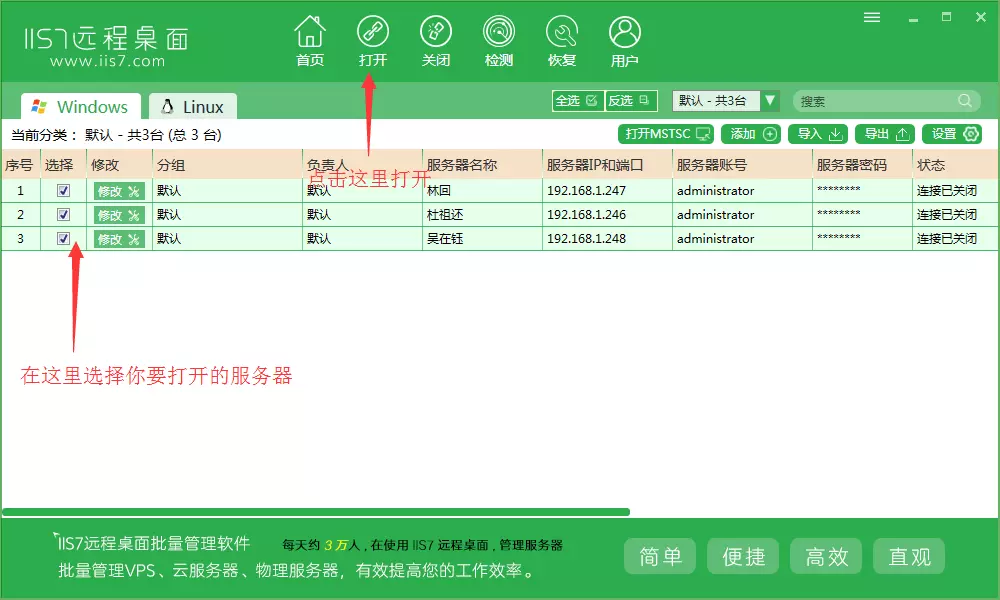Click 全选 select all button
Screen dimensions: 1000x600
click(x=577, y=101)
